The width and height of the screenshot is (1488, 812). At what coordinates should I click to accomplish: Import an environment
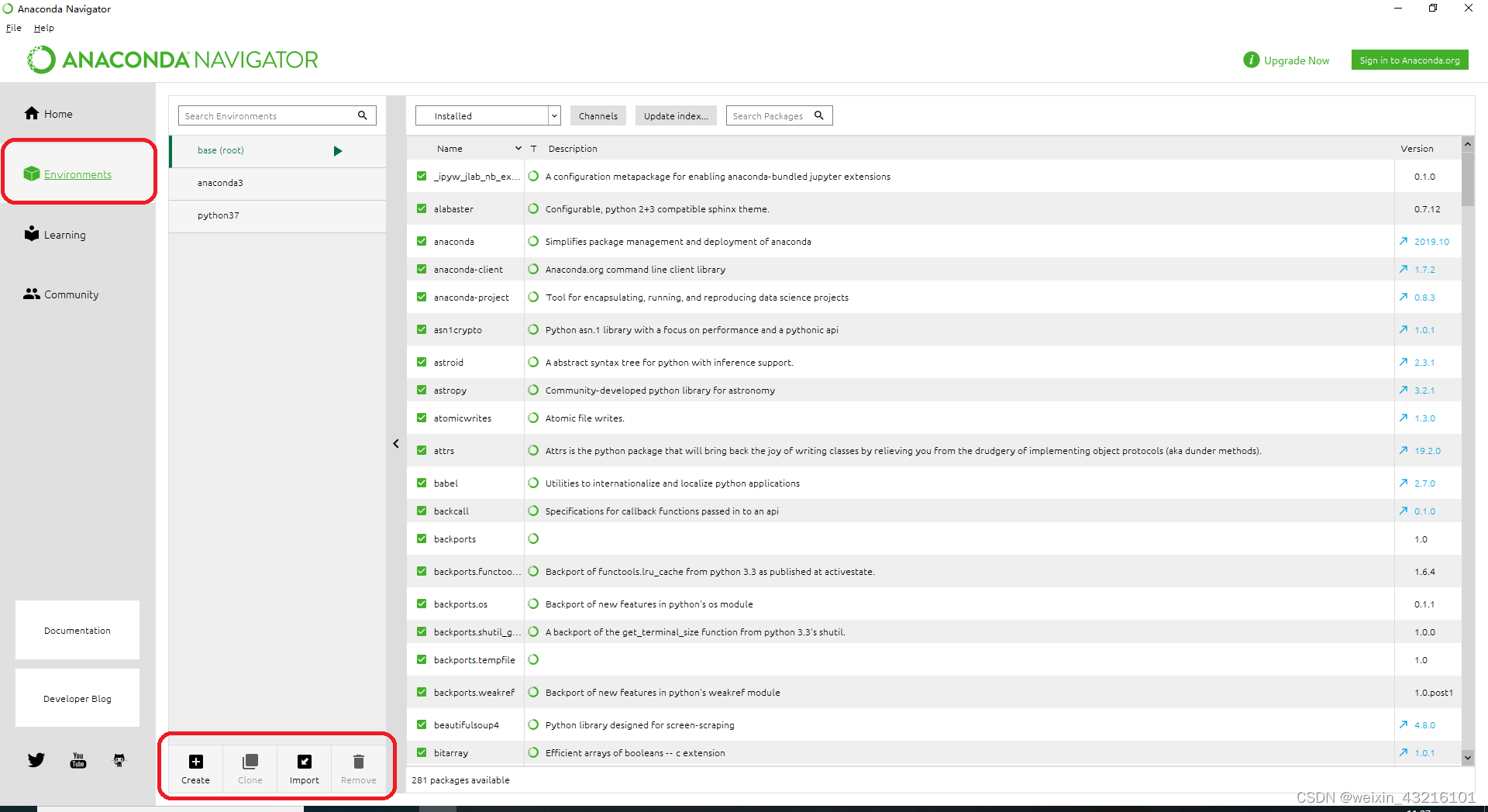[305, 769]
